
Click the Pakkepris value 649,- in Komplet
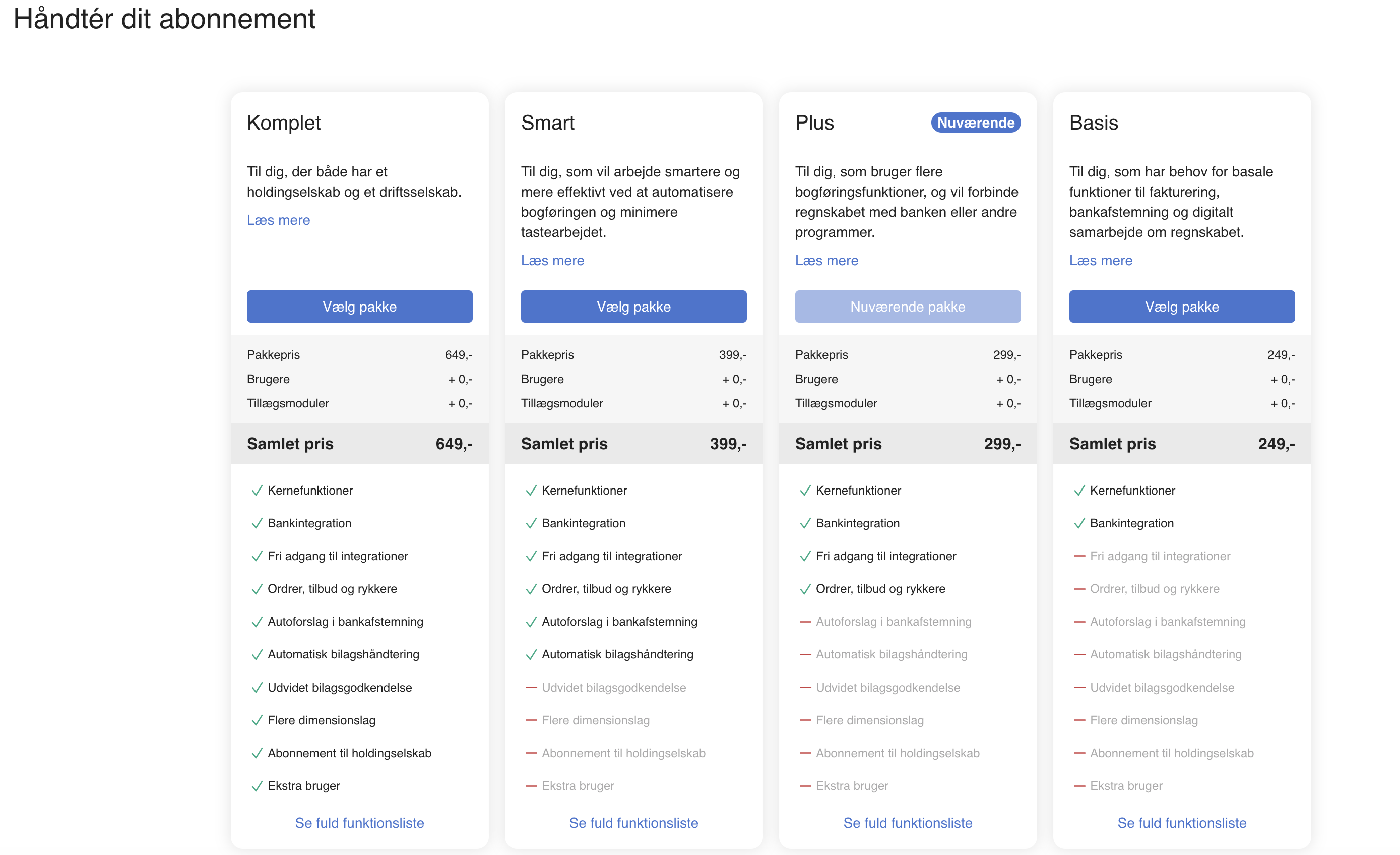[x=459, y=355]
